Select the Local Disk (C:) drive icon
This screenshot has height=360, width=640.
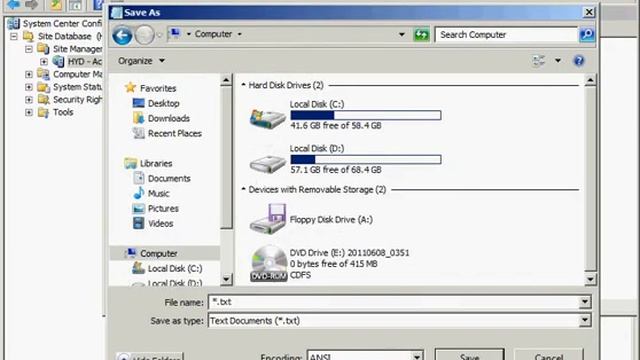pyautogui.click(x=268, y=118)
